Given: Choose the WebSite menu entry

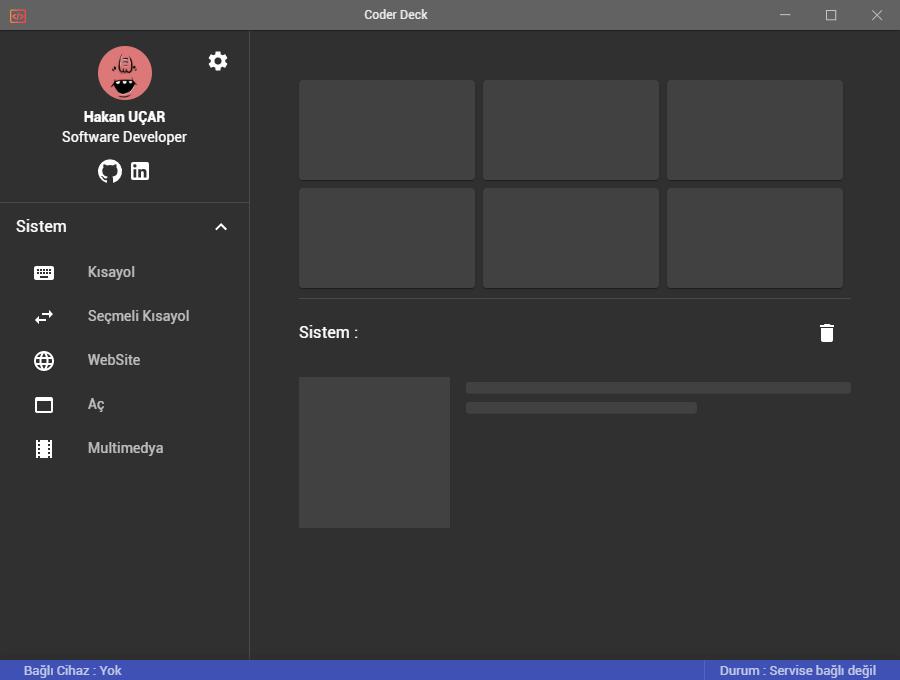Looking at the screenshot, I should [125, 360].
